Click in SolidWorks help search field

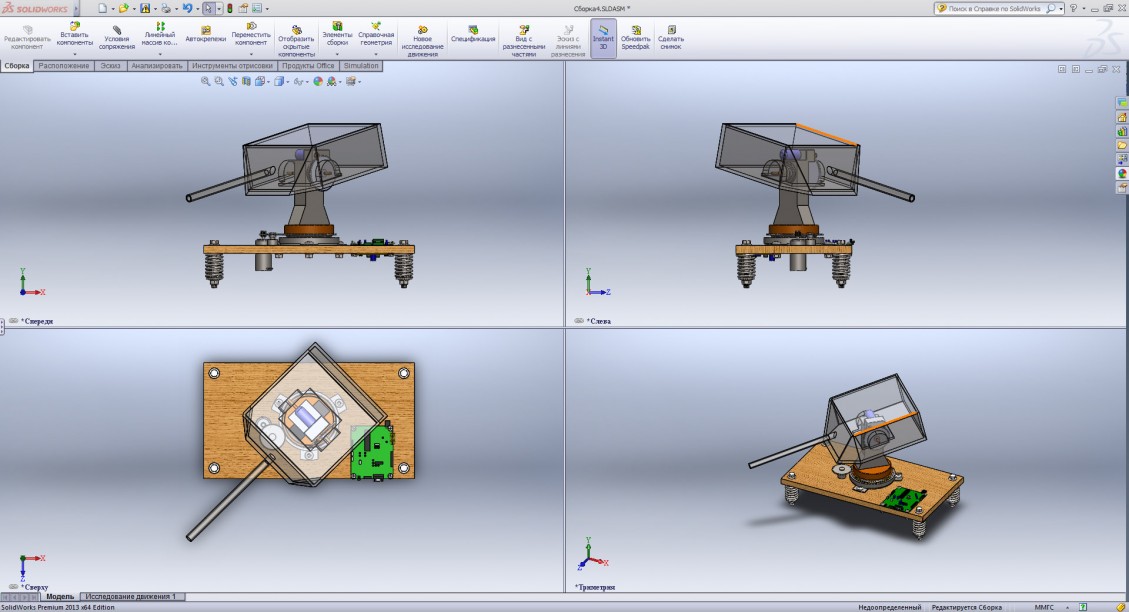tap(994, 9)
